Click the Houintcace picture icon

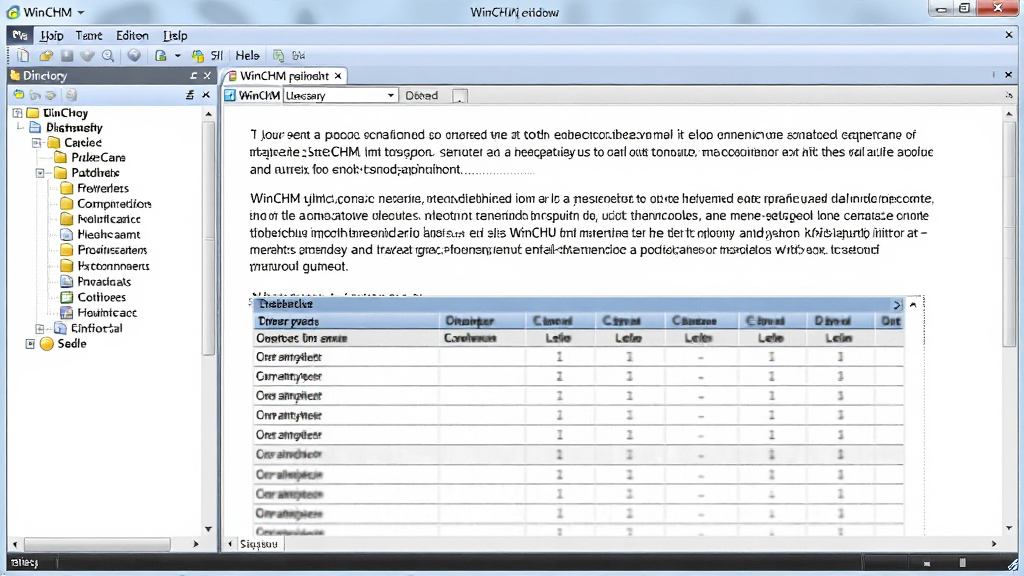[67, 313]
